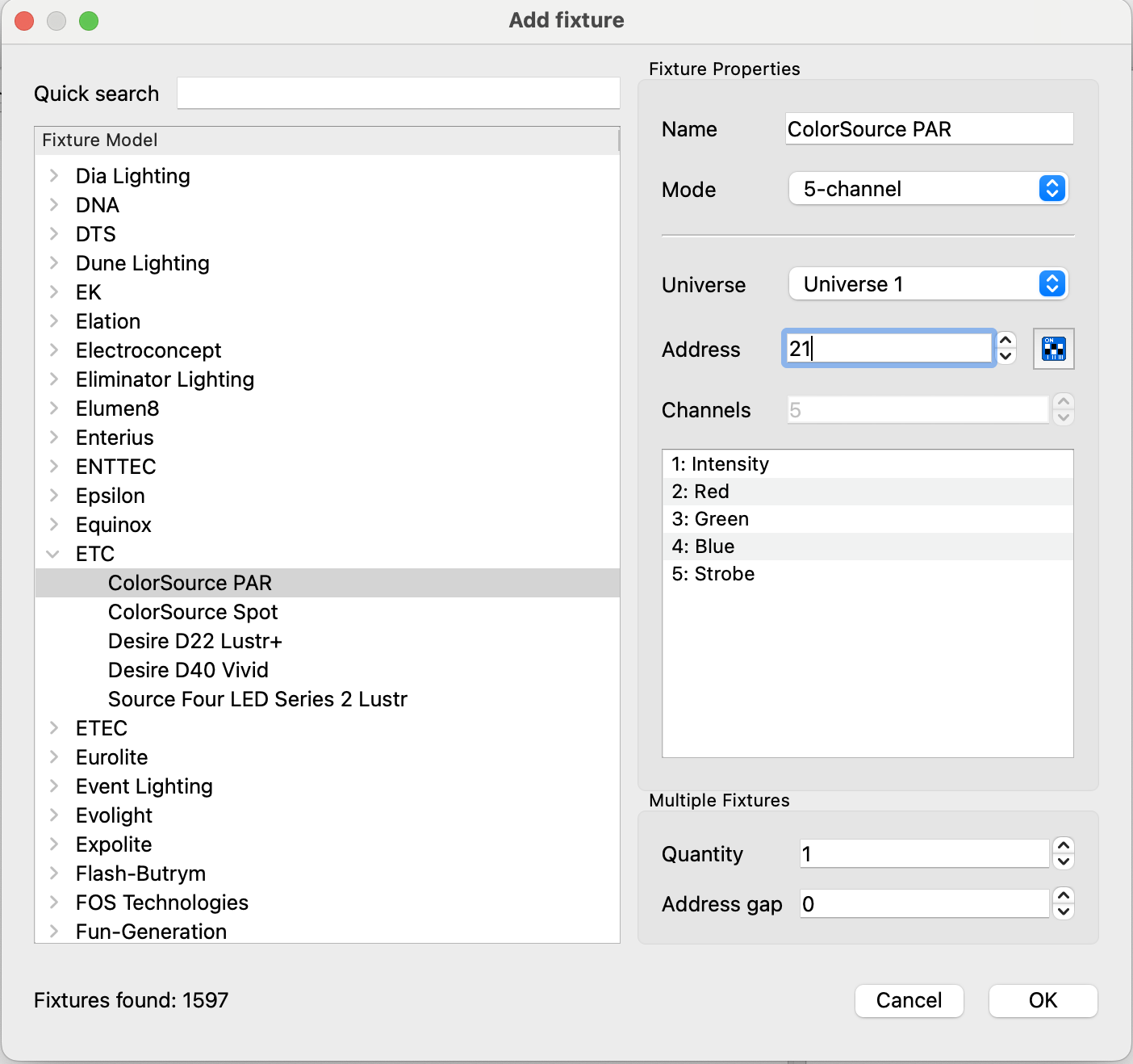Select the Strobe channel in list
The height and width of the screenshot is (1064, 1133).
point(713,574)
